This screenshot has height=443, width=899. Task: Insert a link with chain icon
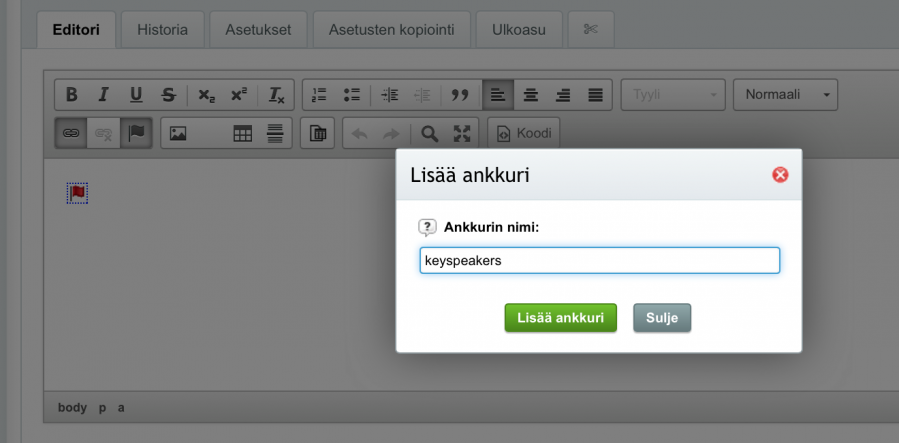71,133
